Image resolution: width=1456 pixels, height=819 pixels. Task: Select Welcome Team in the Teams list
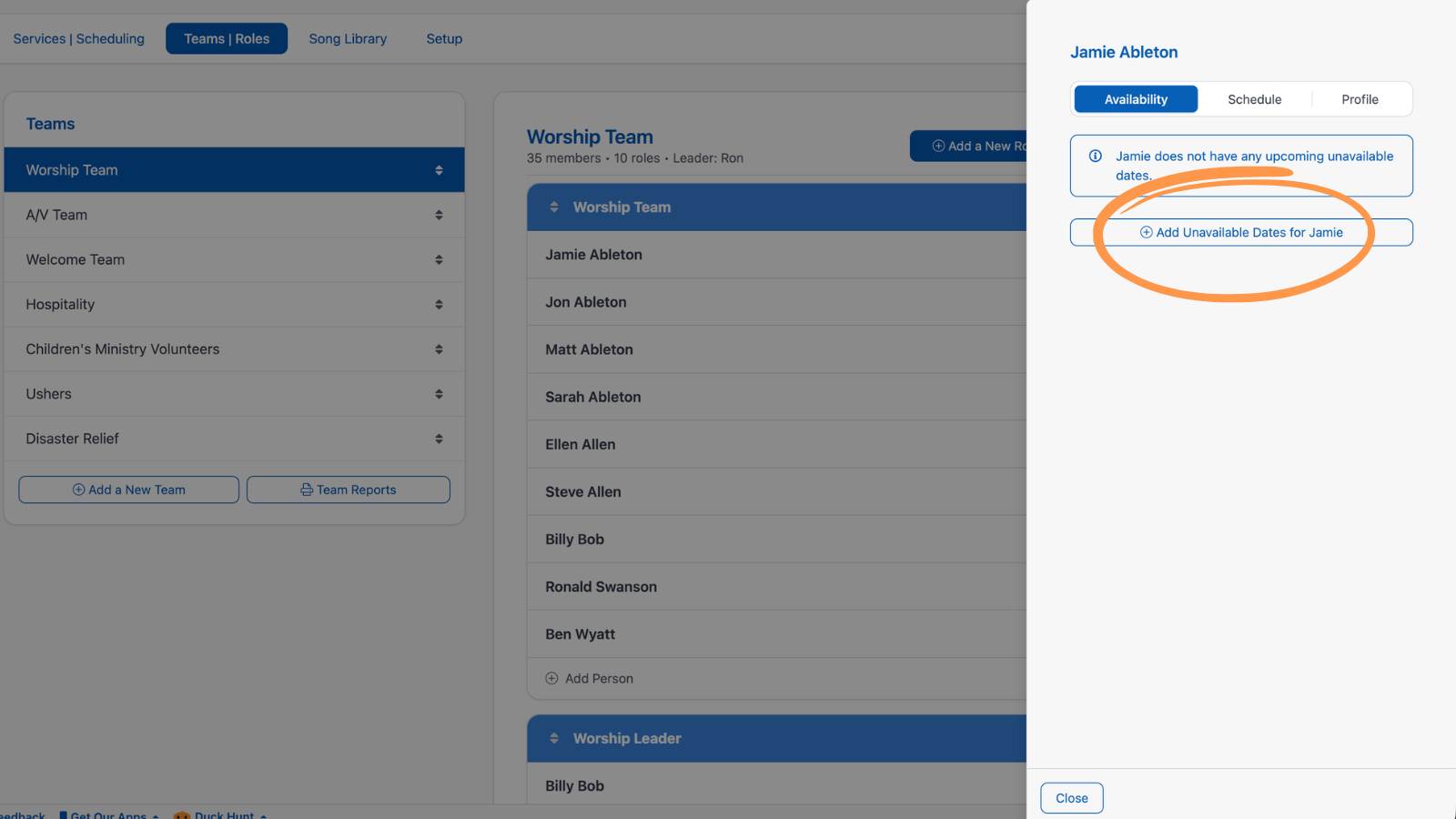(x=234, y=259)
